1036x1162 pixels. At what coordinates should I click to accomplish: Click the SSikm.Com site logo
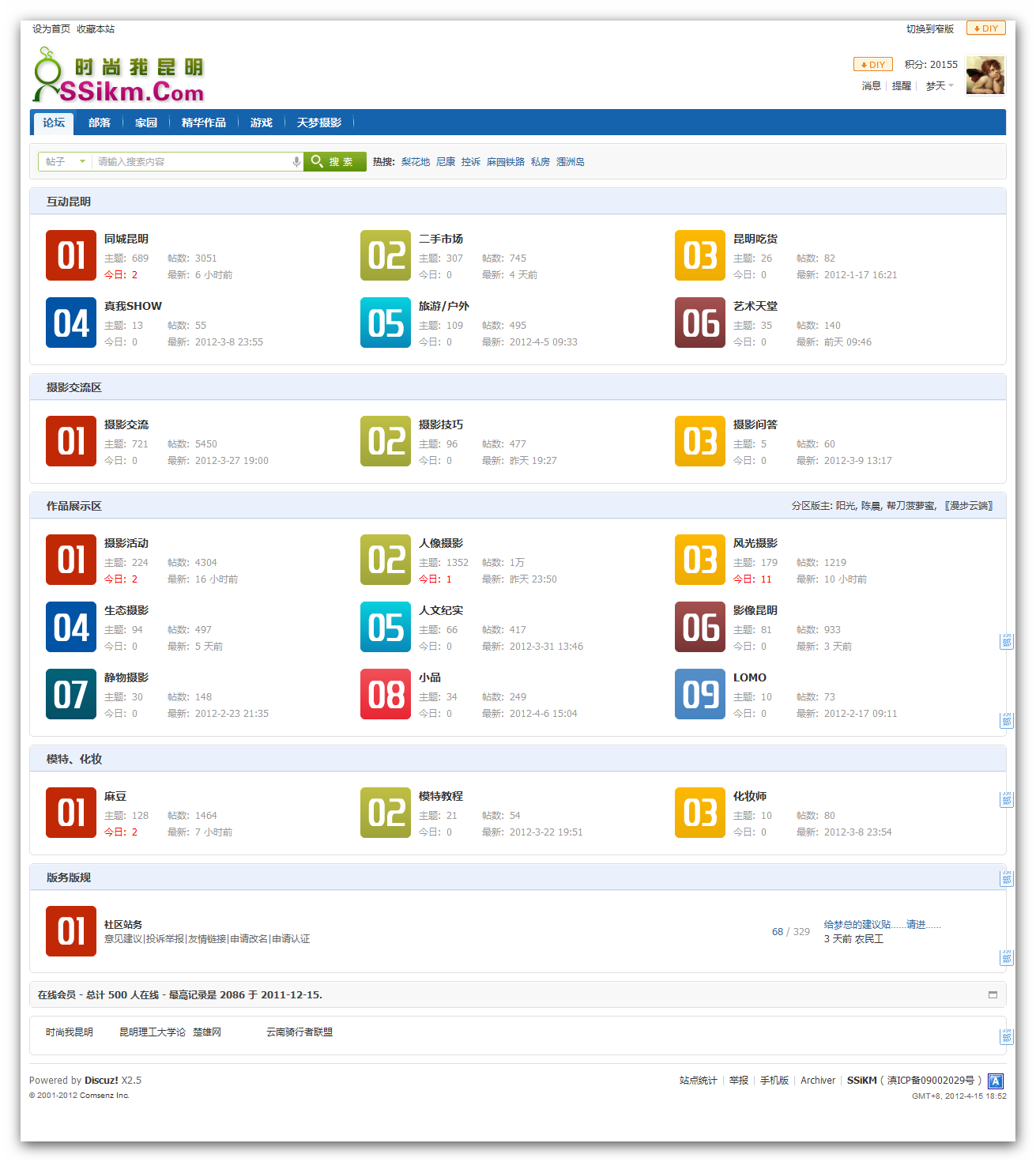pos(119,75)
